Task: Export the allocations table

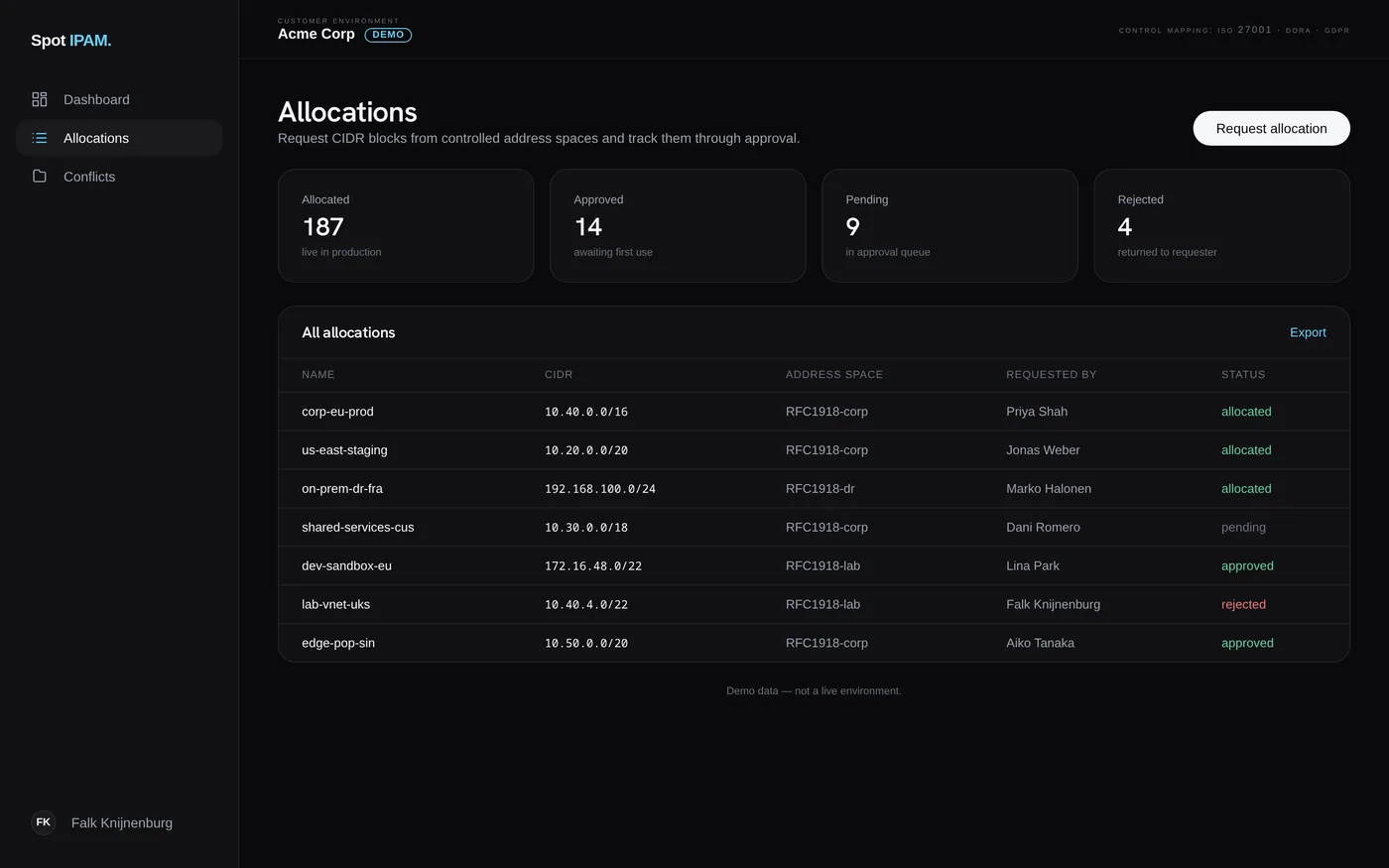Action: 1308,332
